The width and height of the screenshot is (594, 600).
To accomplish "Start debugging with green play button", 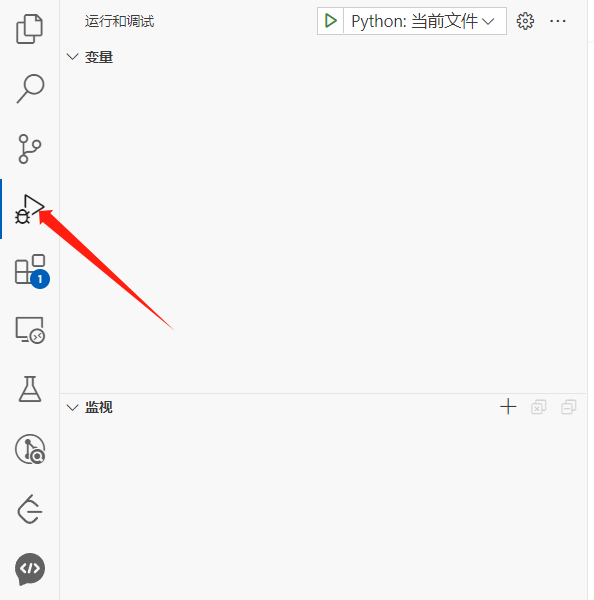I will 330,21.
